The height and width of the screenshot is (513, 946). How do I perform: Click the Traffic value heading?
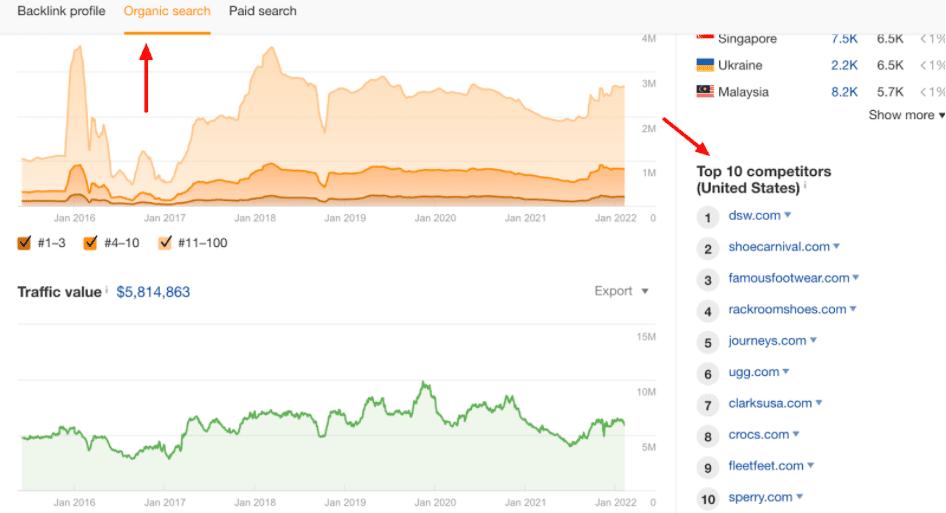(x=59, y=292)
